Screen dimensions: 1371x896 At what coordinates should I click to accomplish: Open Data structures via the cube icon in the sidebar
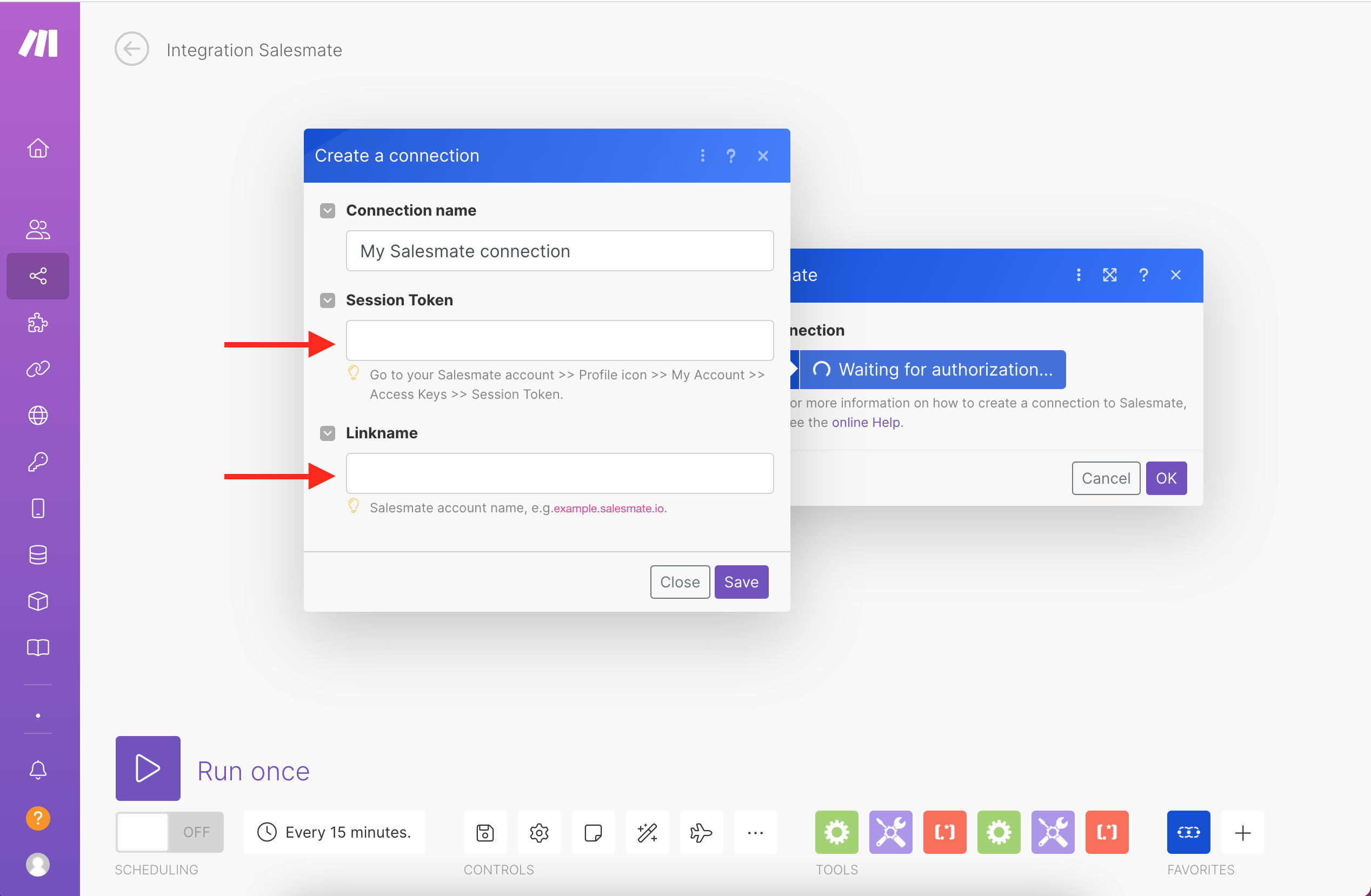tap(38, 601)
